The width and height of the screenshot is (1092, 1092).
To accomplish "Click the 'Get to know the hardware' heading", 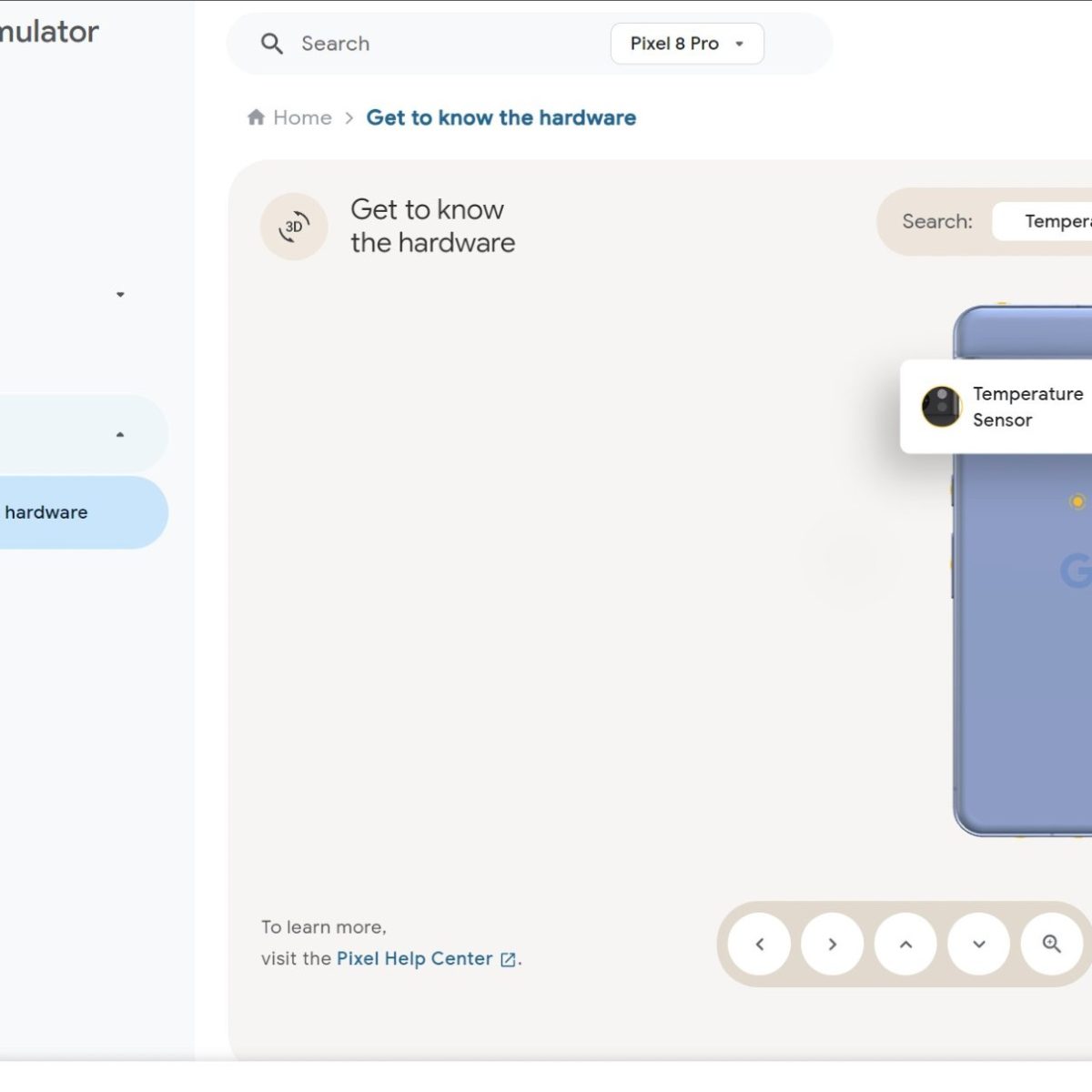I will pyautogui.click(x=432, y=226).
